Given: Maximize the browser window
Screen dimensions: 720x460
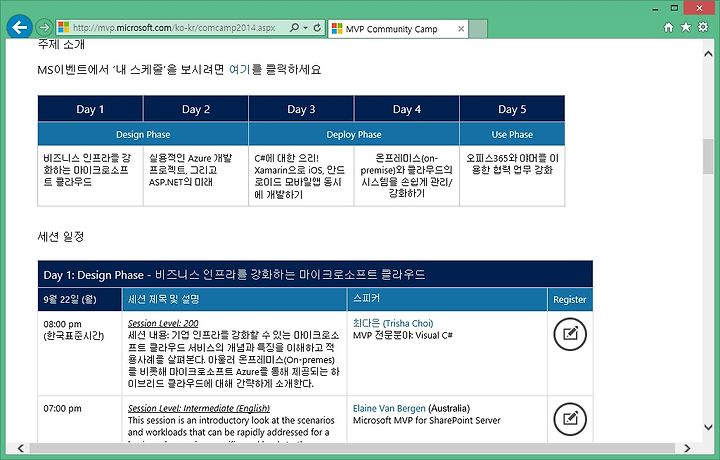Looking at the screenshot, I should 674,8.
